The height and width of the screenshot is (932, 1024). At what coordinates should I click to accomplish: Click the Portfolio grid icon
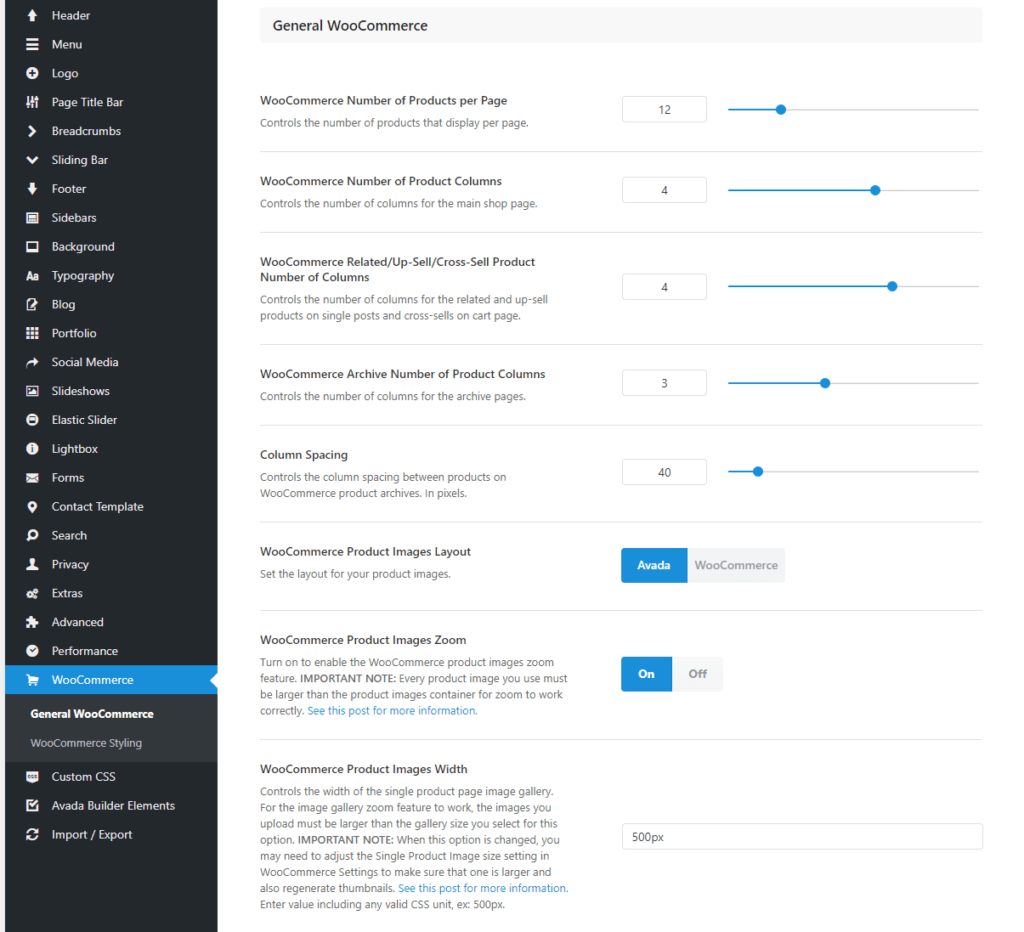[32, 333]
